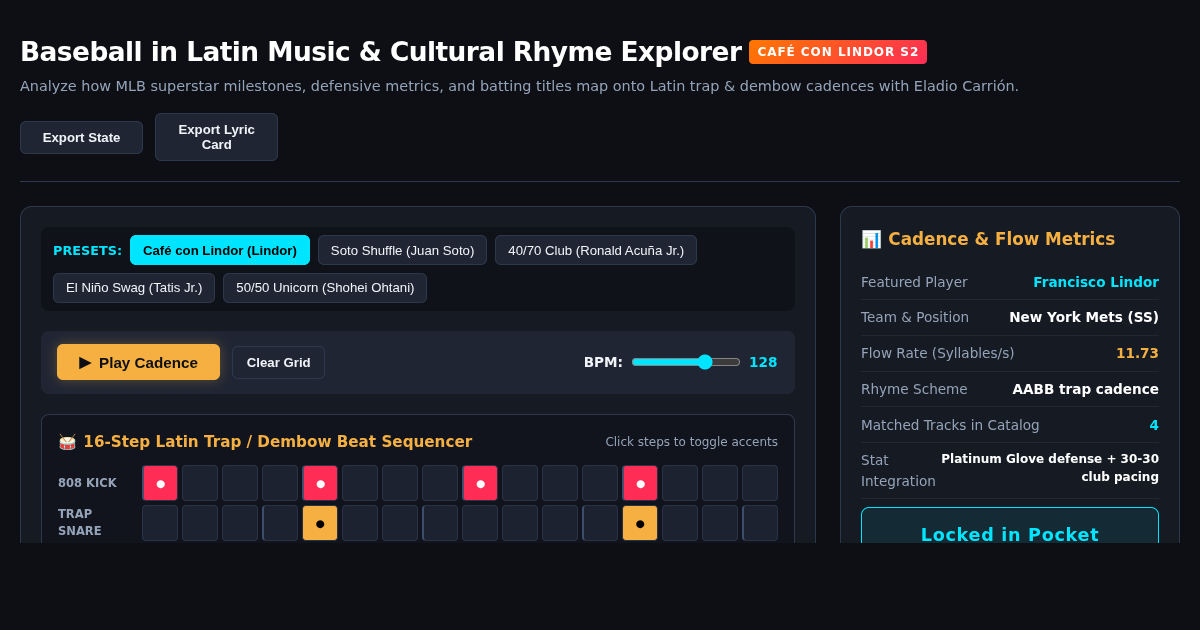
Task: Click the Matched Tracks in Catalog label
Action: (950, 425)
